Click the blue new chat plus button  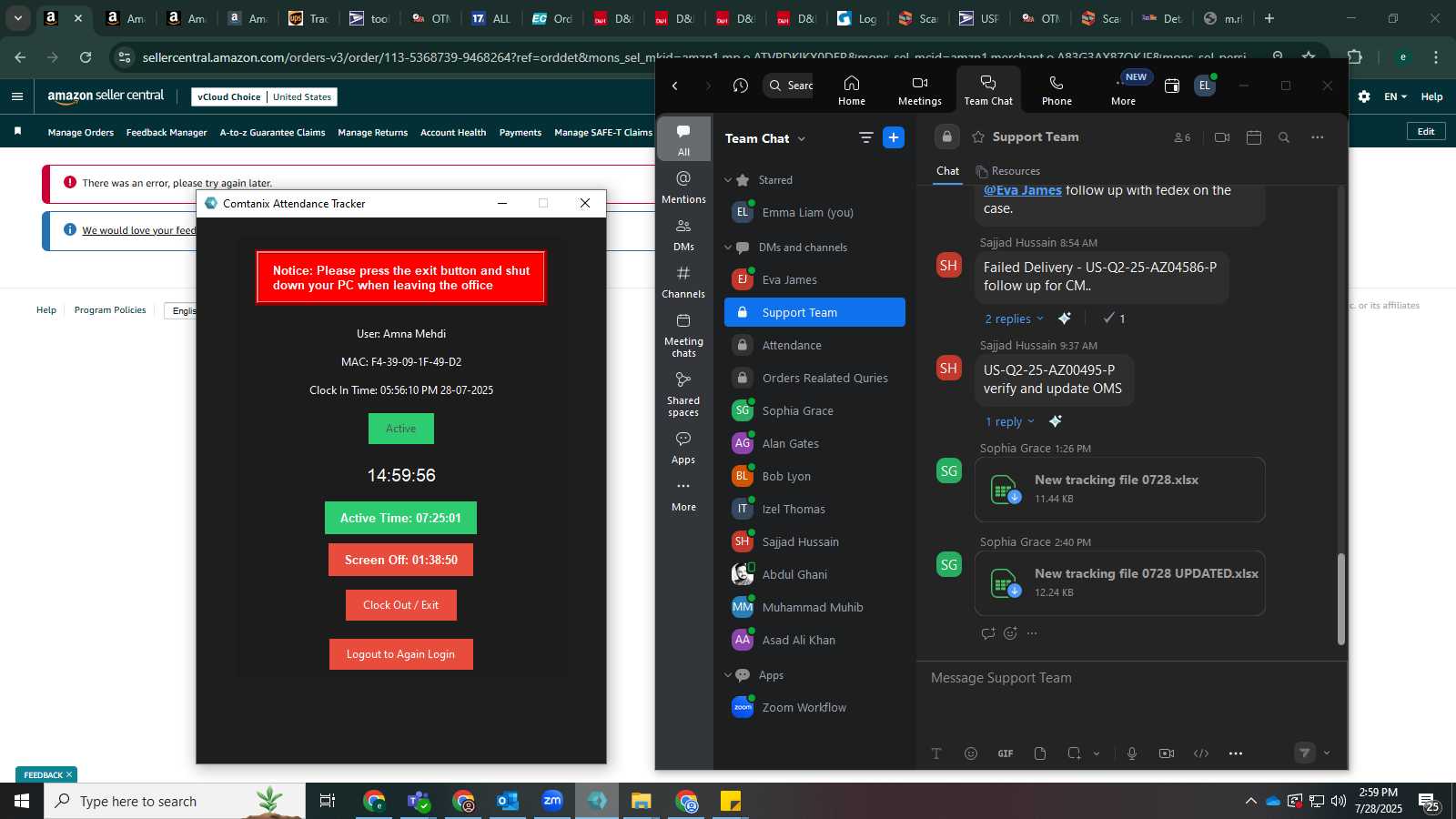(894, 137)
